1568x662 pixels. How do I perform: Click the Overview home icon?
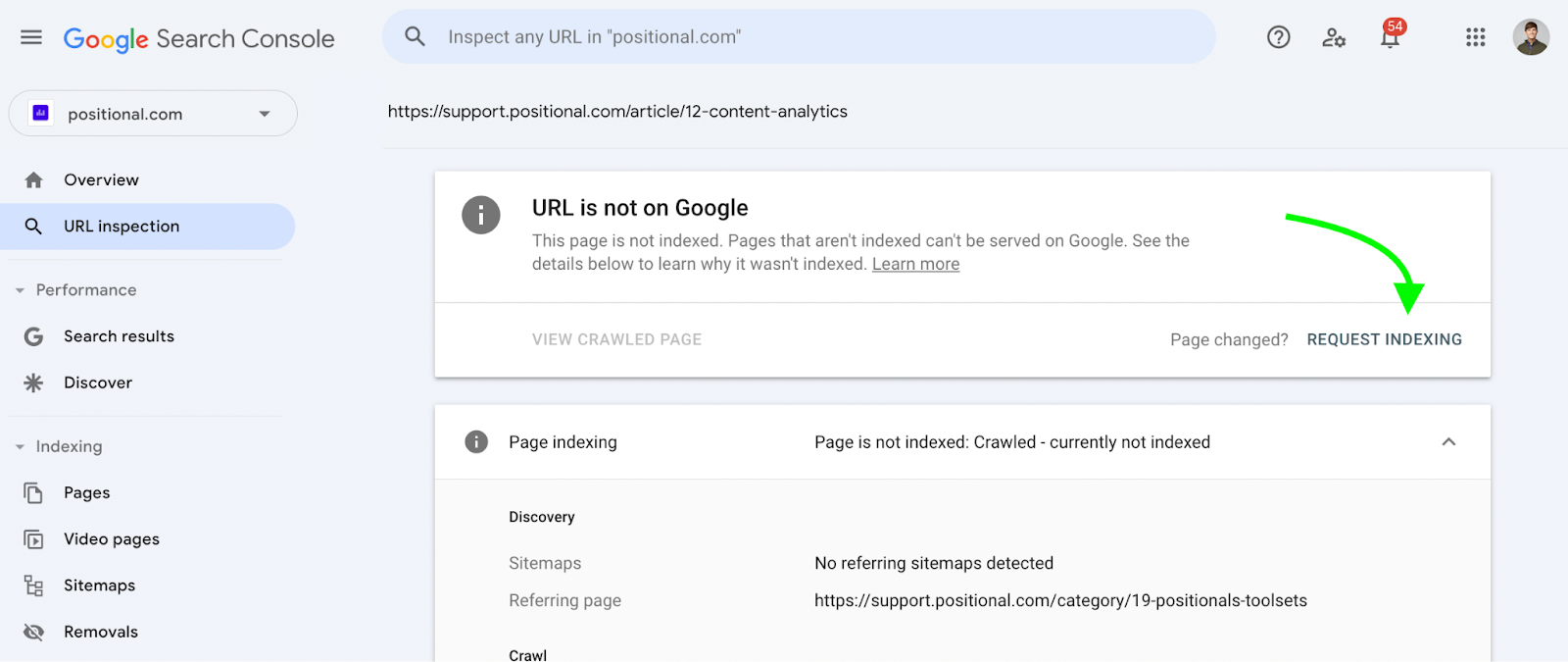tap(33, 180)
